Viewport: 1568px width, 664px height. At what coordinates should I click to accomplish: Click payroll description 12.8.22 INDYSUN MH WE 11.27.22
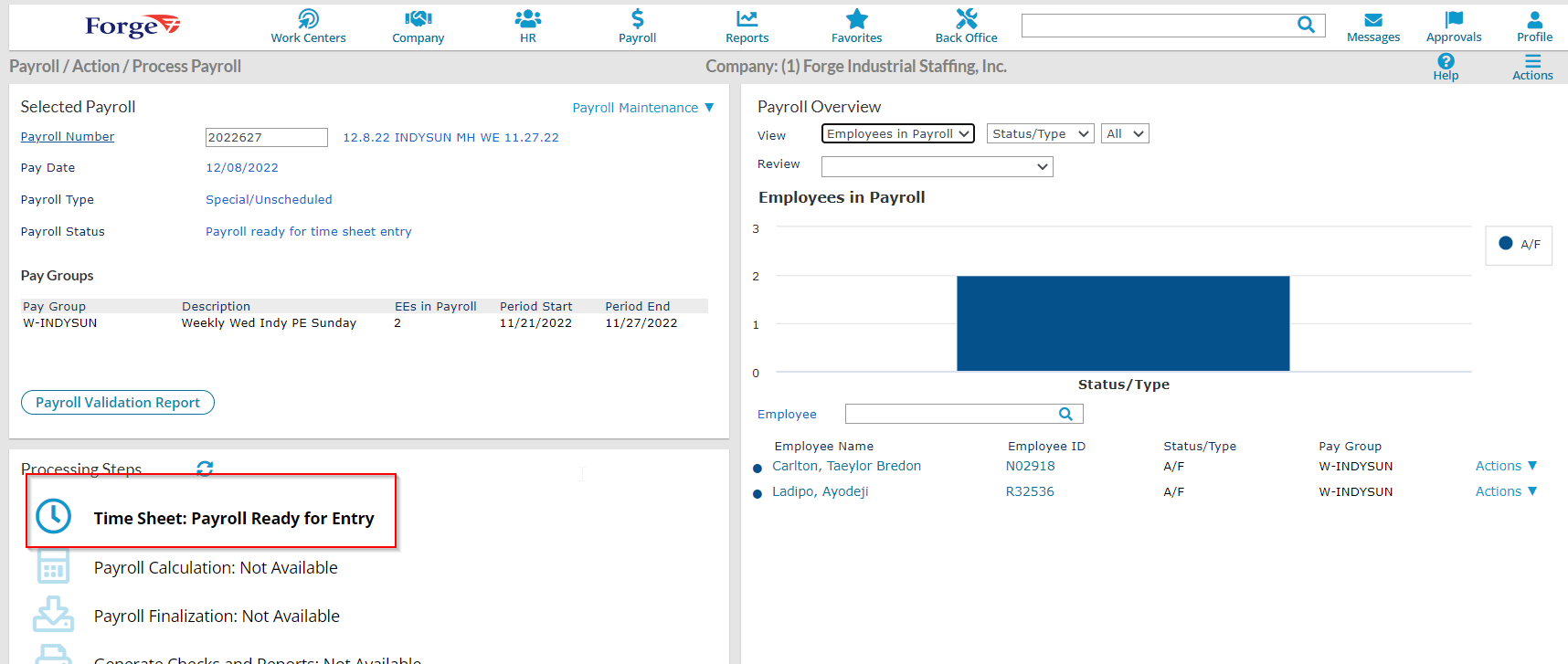[x=450, y=137]
